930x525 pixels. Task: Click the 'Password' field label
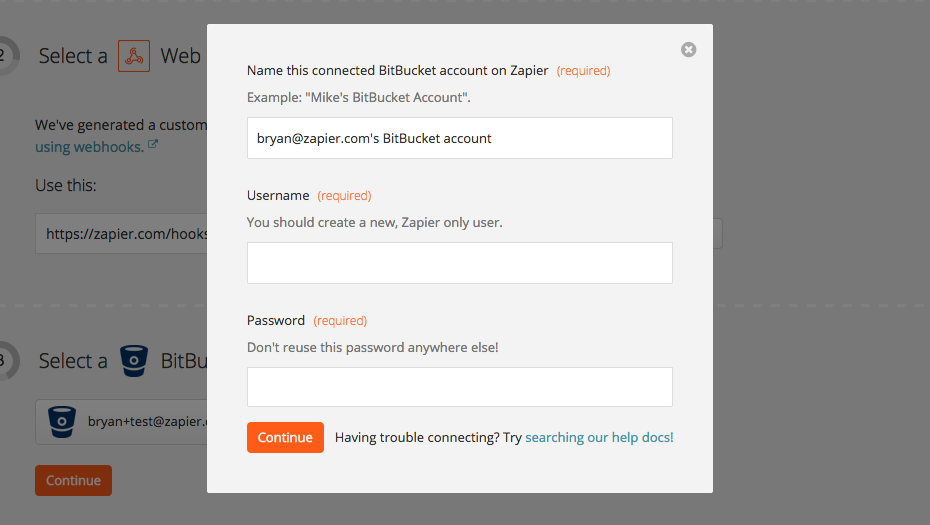[x=276, y=320]
